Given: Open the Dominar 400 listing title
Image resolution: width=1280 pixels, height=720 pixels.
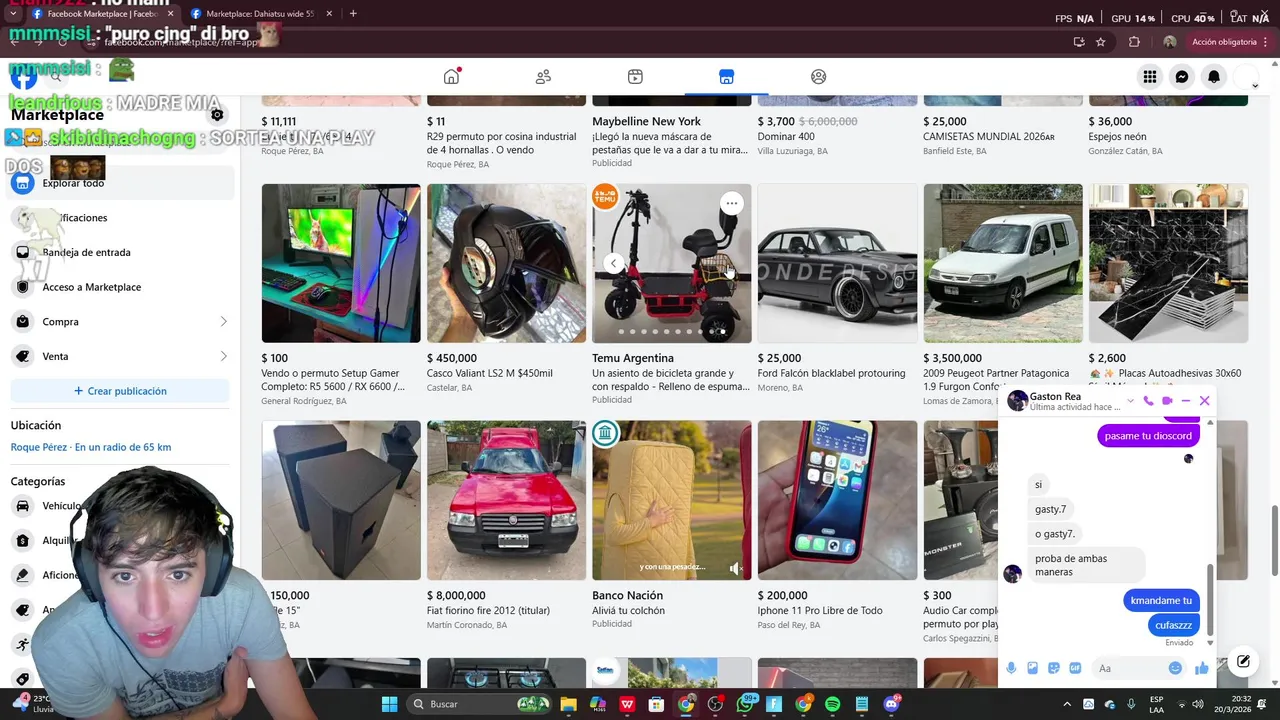Looking at the screenshot, I should click(786, 137).
